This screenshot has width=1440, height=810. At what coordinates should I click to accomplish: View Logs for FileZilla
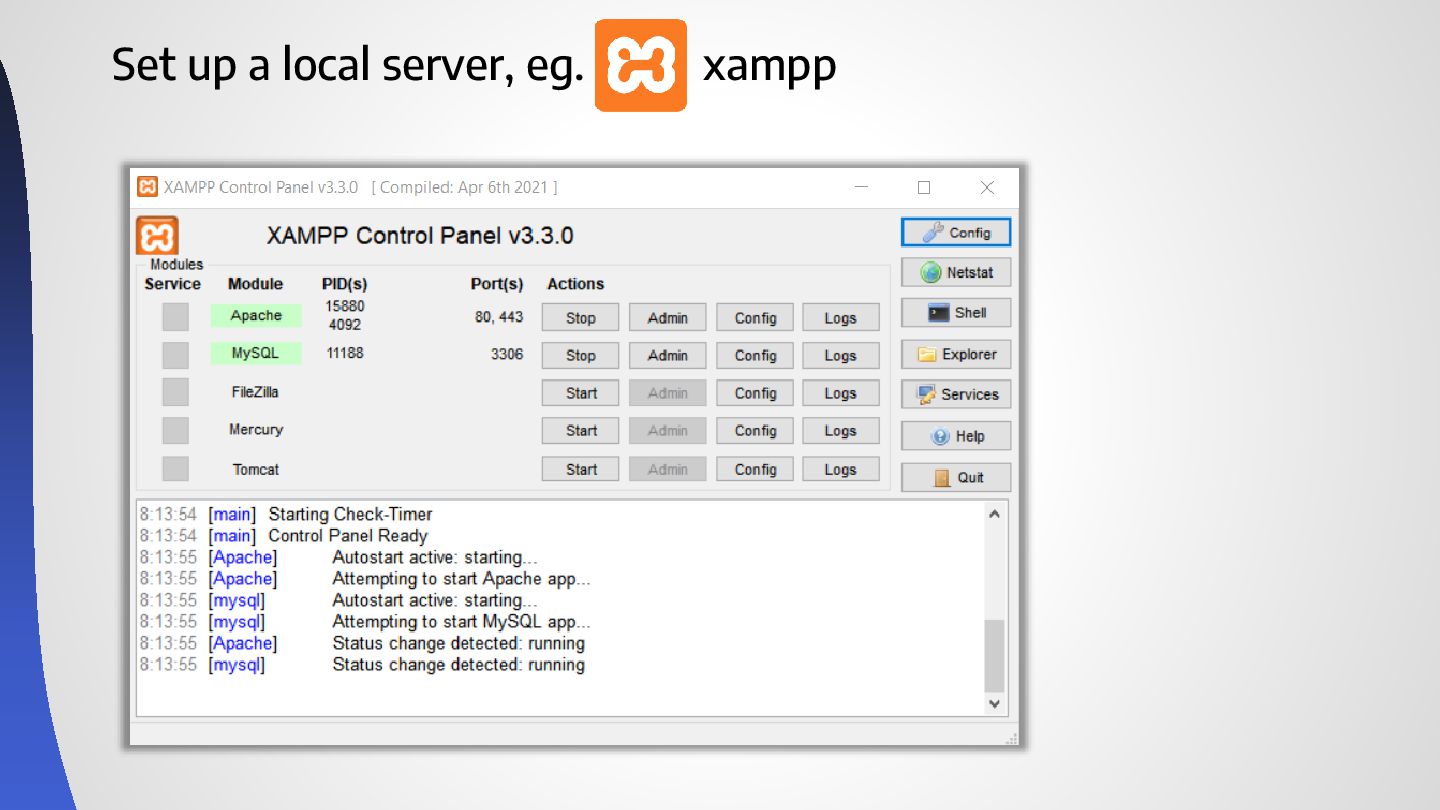click(x=841, y=393)
